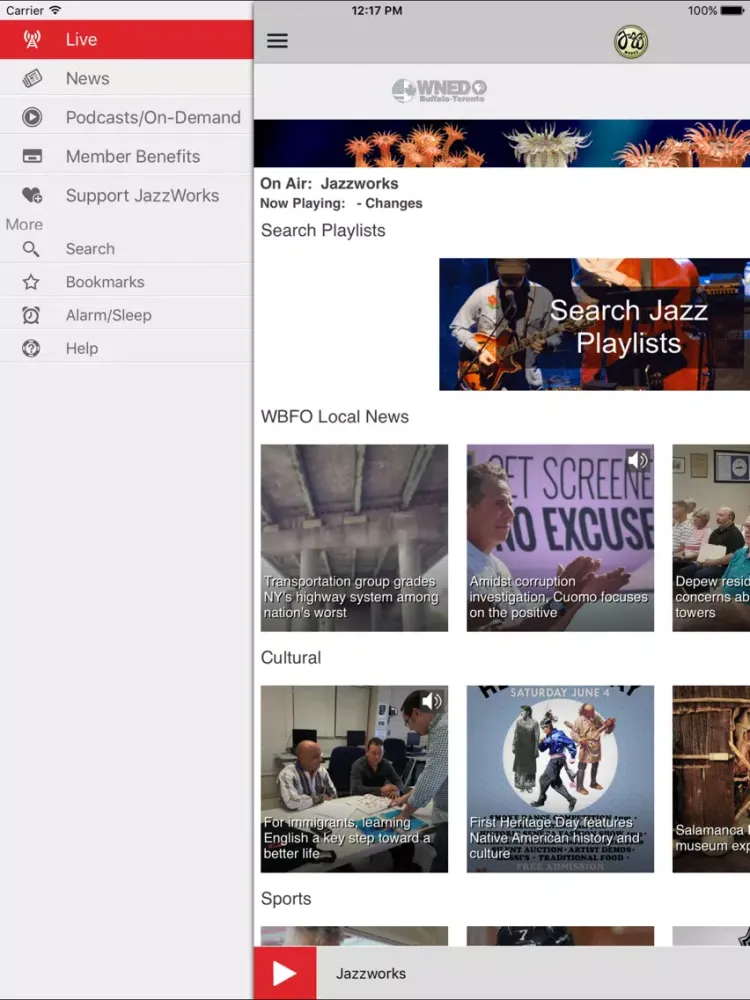Open Podcasts/On-Demand menu item
750x1000 pixels.
click(126, 117)
